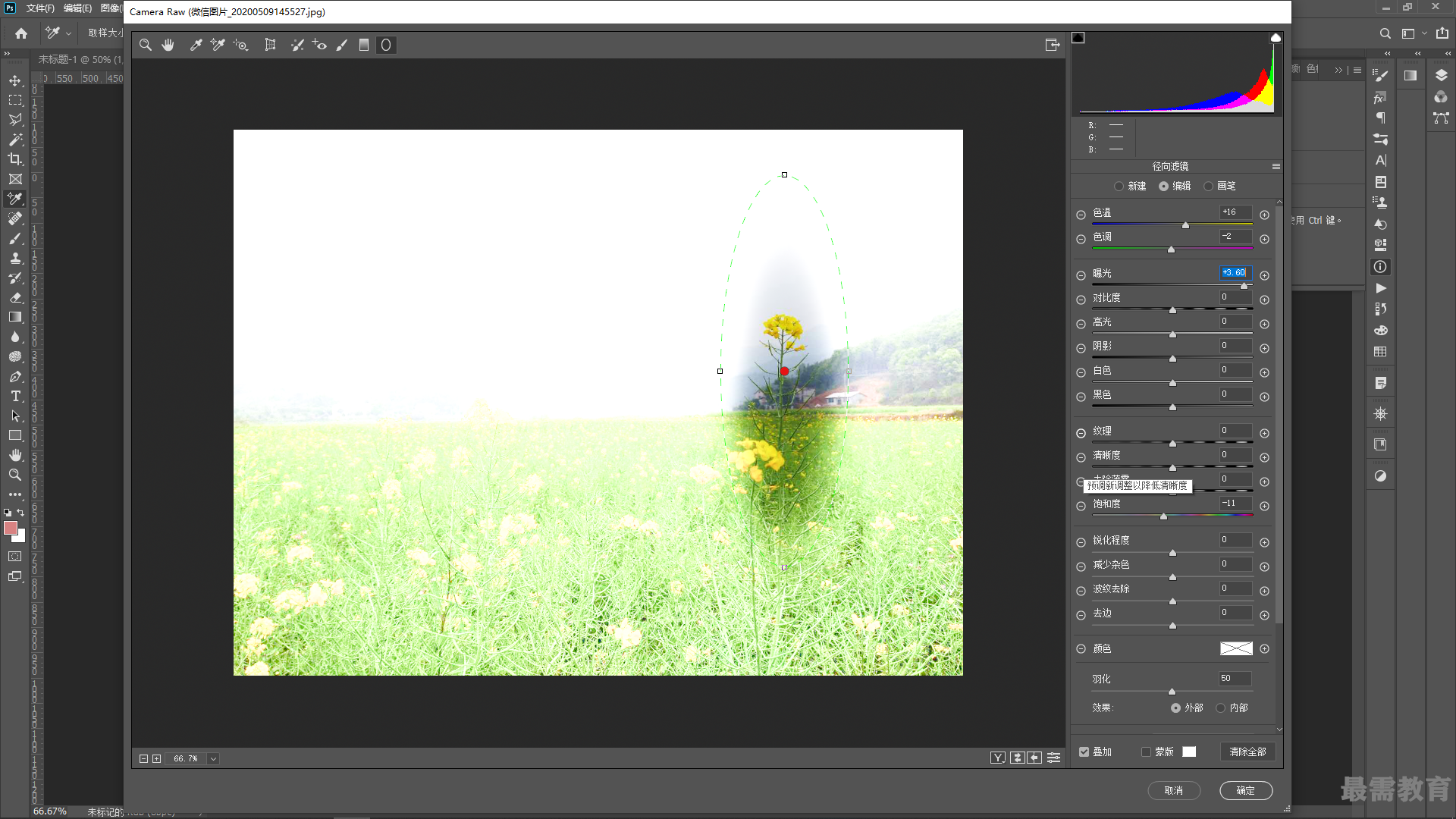Image resolution: width=1456 pixels, height=819 pixels.
Task: Open the radial filter panel menu
Action: [1276, 167]
